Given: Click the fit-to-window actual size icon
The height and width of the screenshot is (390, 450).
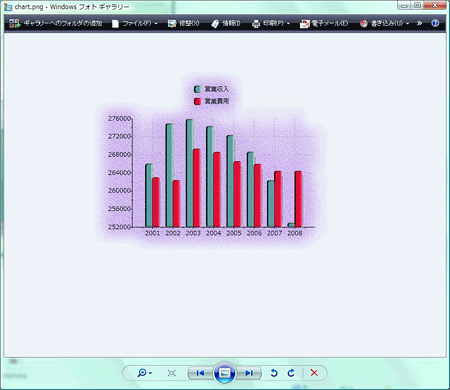Looking at the screenshot, I should pyautogui.click(x=172, y=373).
